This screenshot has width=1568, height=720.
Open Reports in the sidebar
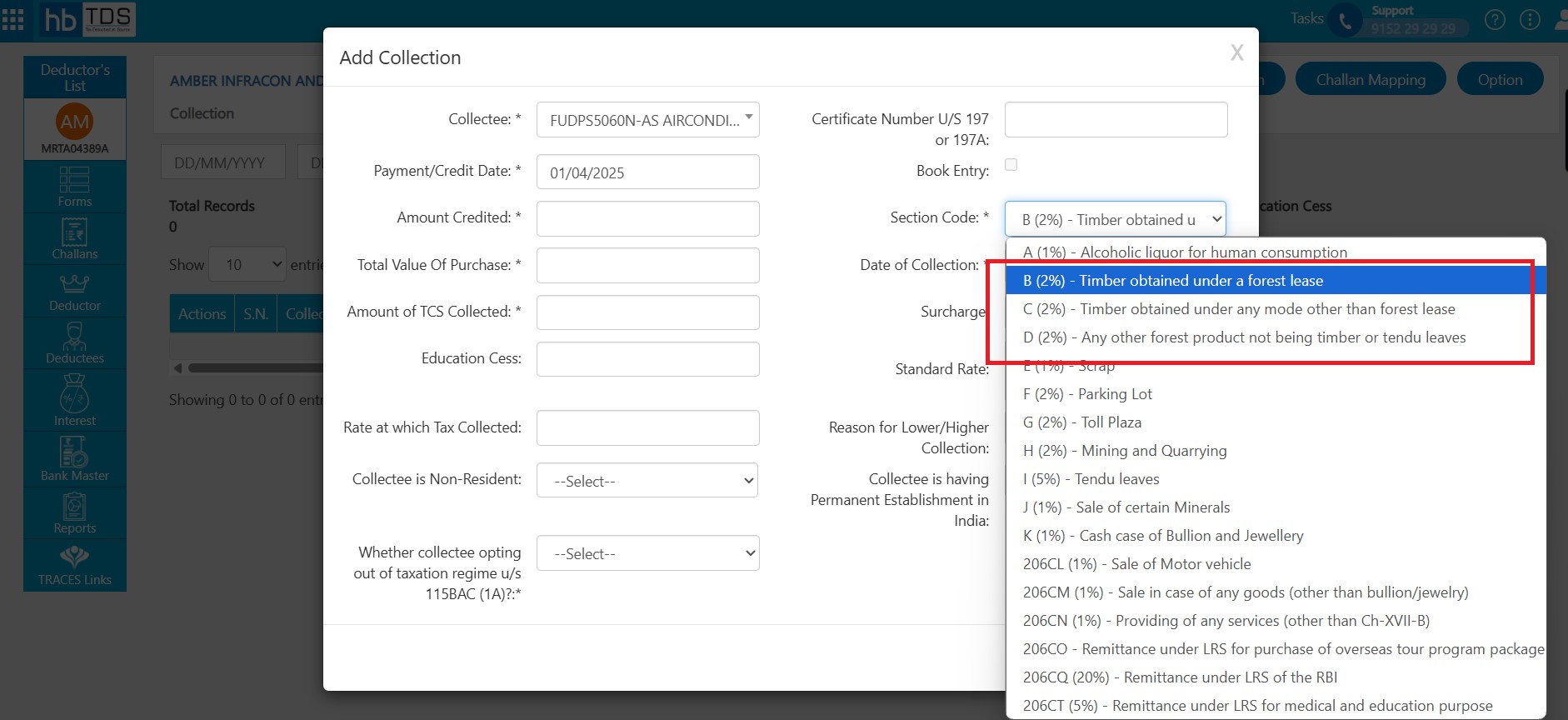point(75,512)
